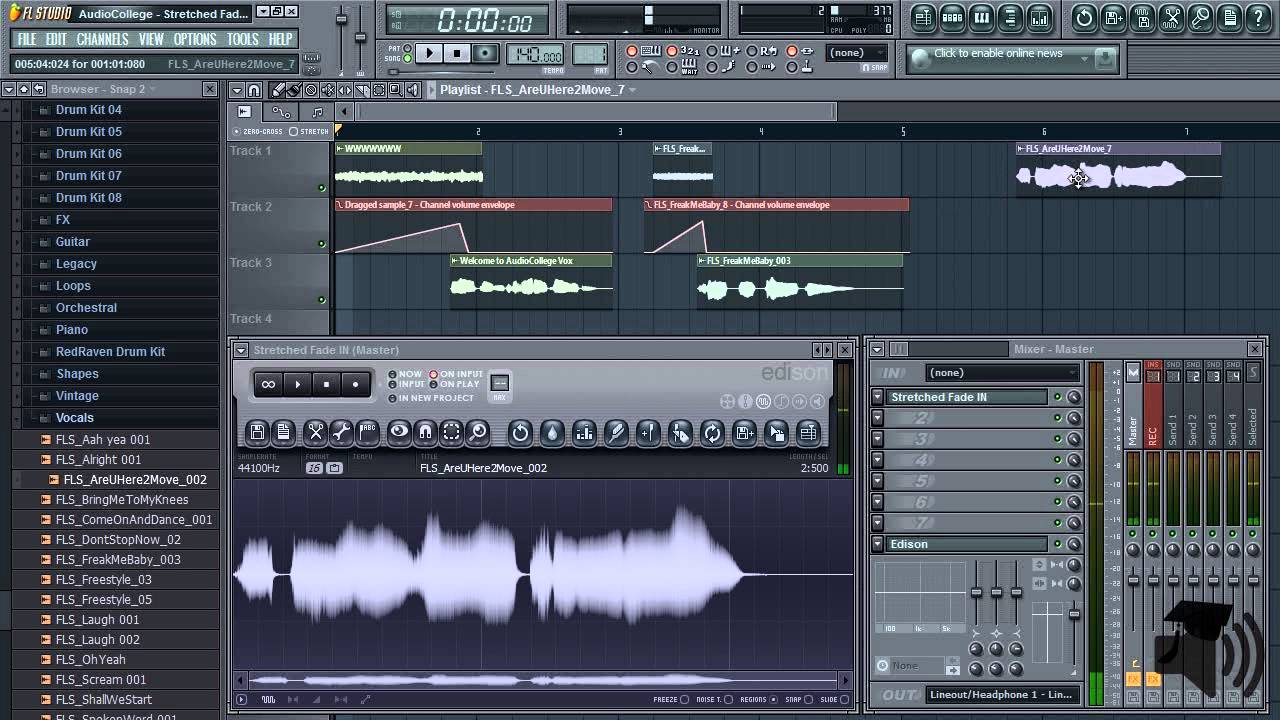Image resolution: width=1280 pixels, height=720 pixels.
Task: Open the FILE menu
Action: click(x=27, y=39)
